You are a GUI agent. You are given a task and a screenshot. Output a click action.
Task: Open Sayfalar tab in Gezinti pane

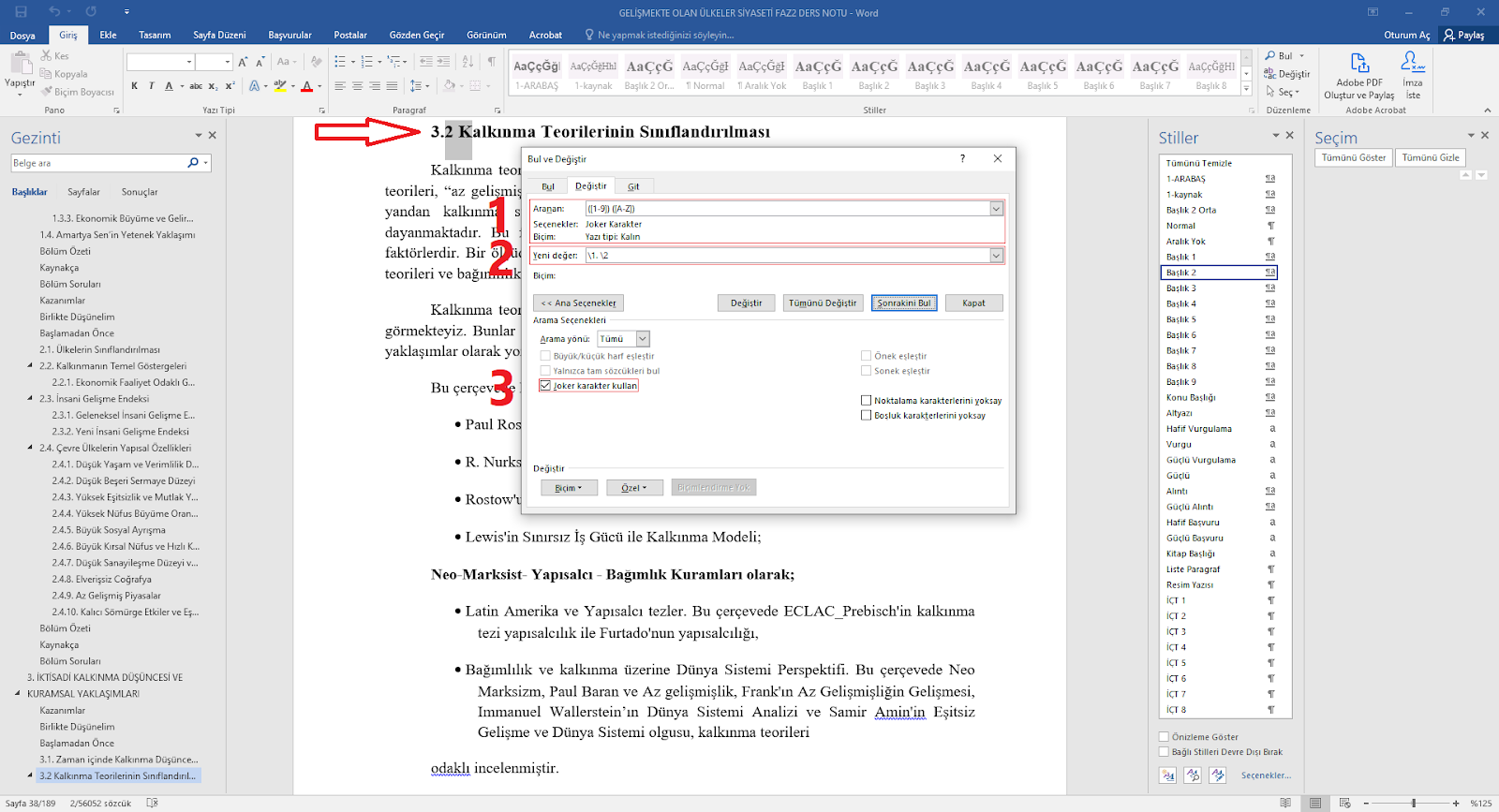(83, 192)
